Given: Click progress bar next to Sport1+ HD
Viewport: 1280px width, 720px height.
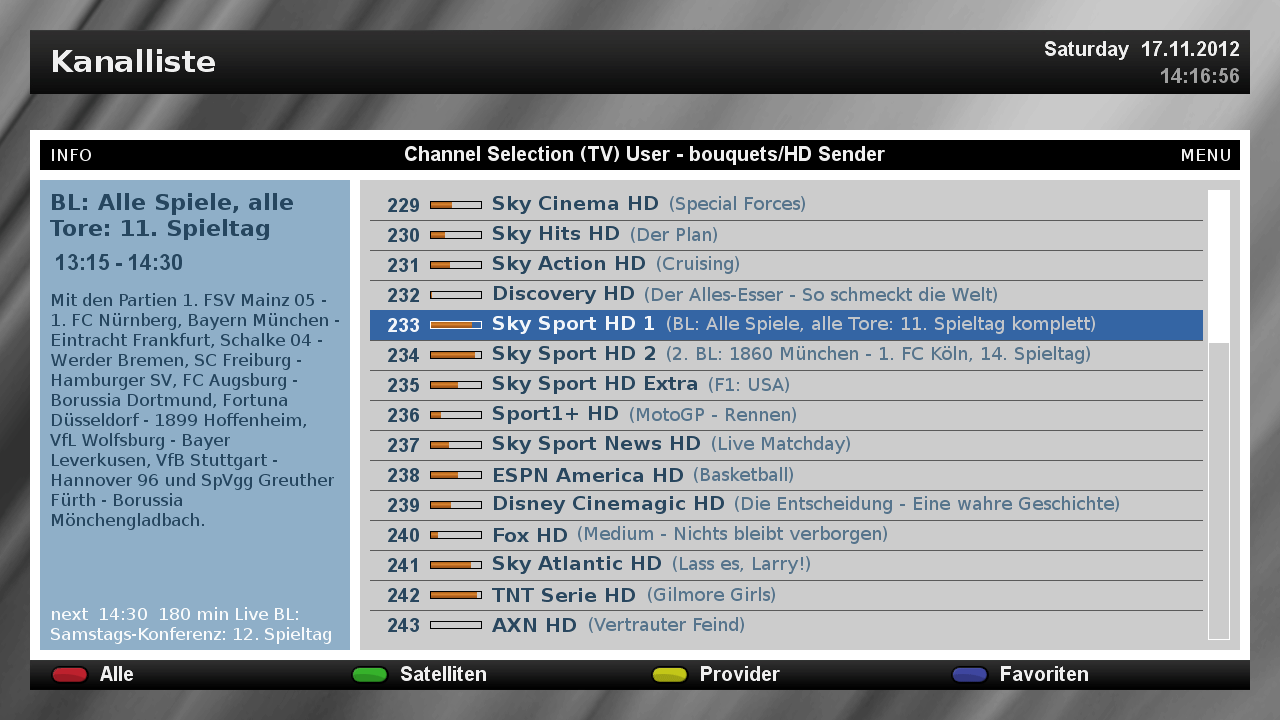Looking at the screenshot, I should pos(456,415).
